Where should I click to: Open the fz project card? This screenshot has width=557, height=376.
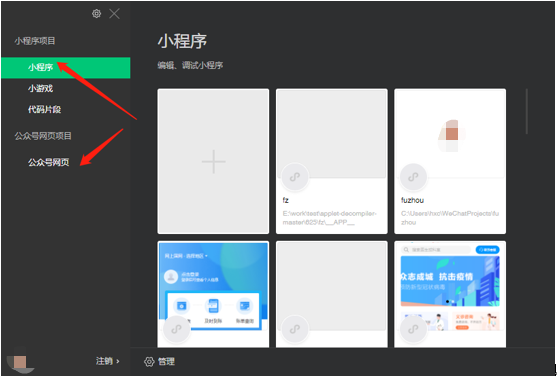point(332,161)
